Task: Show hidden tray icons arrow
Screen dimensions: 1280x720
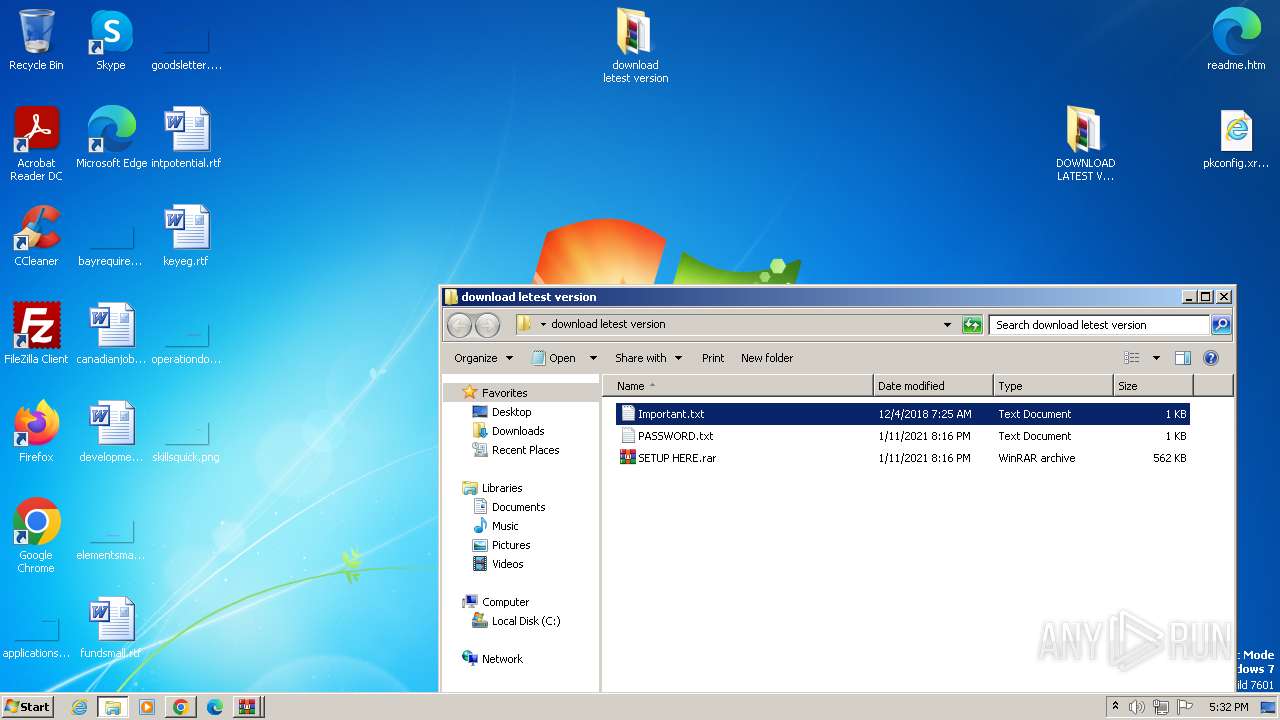Action: coord(1115,706)
